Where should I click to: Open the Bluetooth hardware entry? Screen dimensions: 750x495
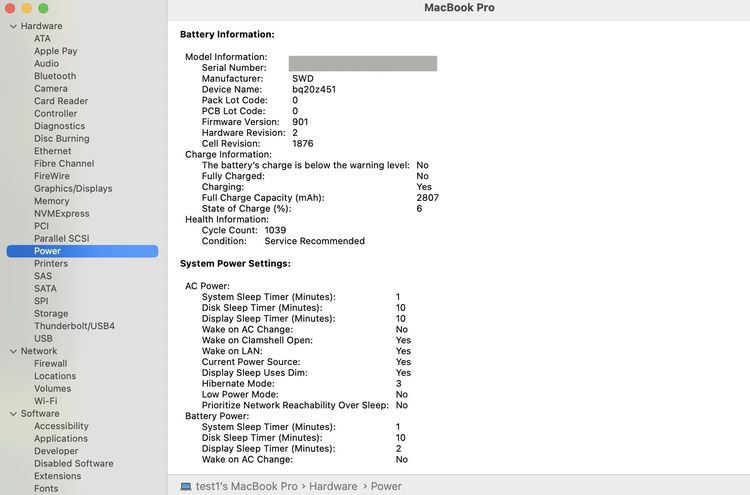55,76
